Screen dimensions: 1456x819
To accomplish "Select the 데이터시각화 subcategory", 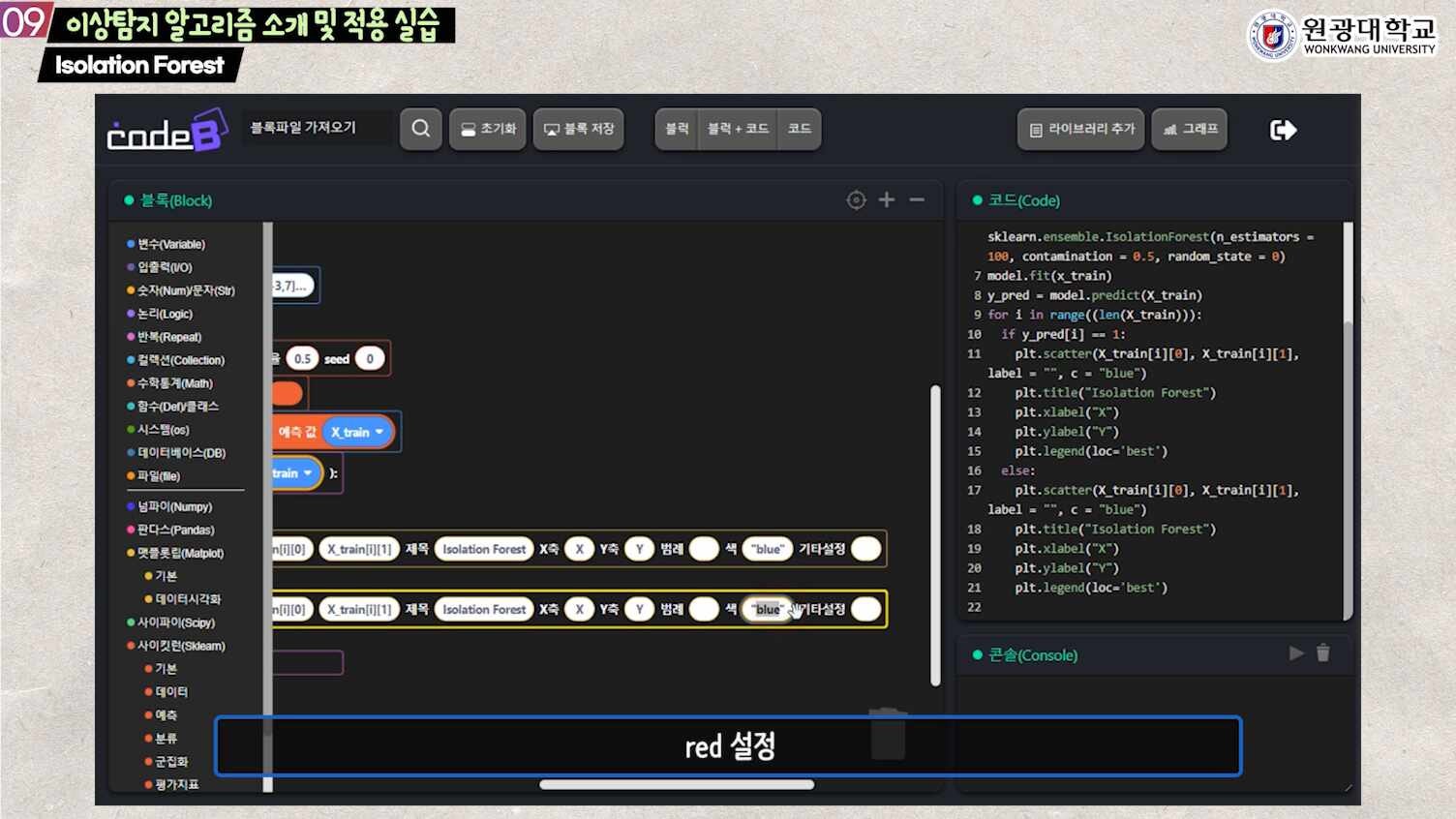I will click(x=188, y=599).
